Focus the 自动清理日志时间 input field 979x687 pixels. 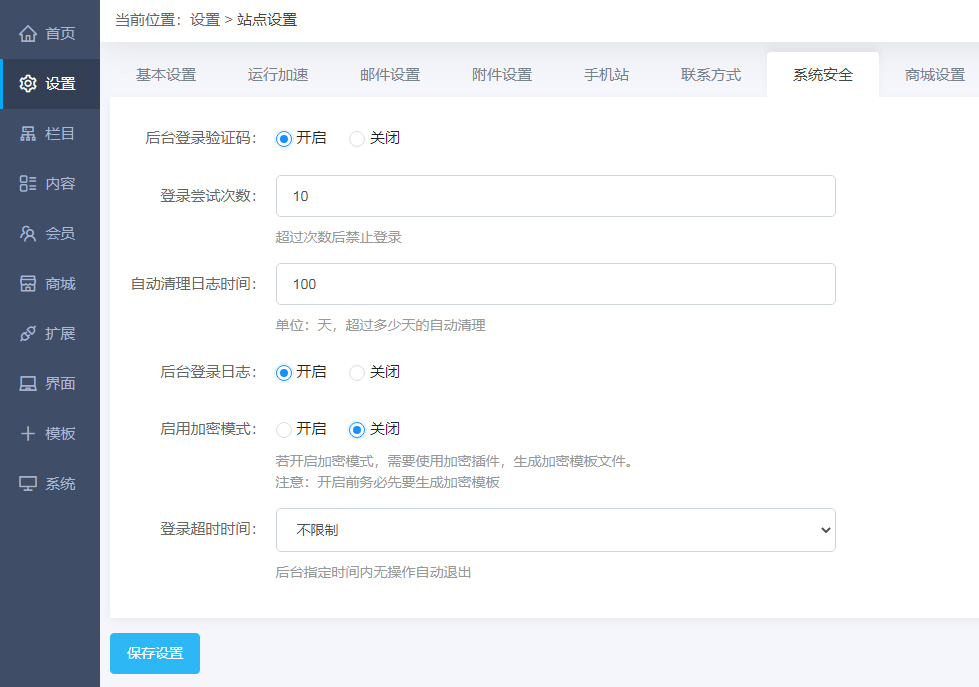pyautogui.click(x=555, y=284)
